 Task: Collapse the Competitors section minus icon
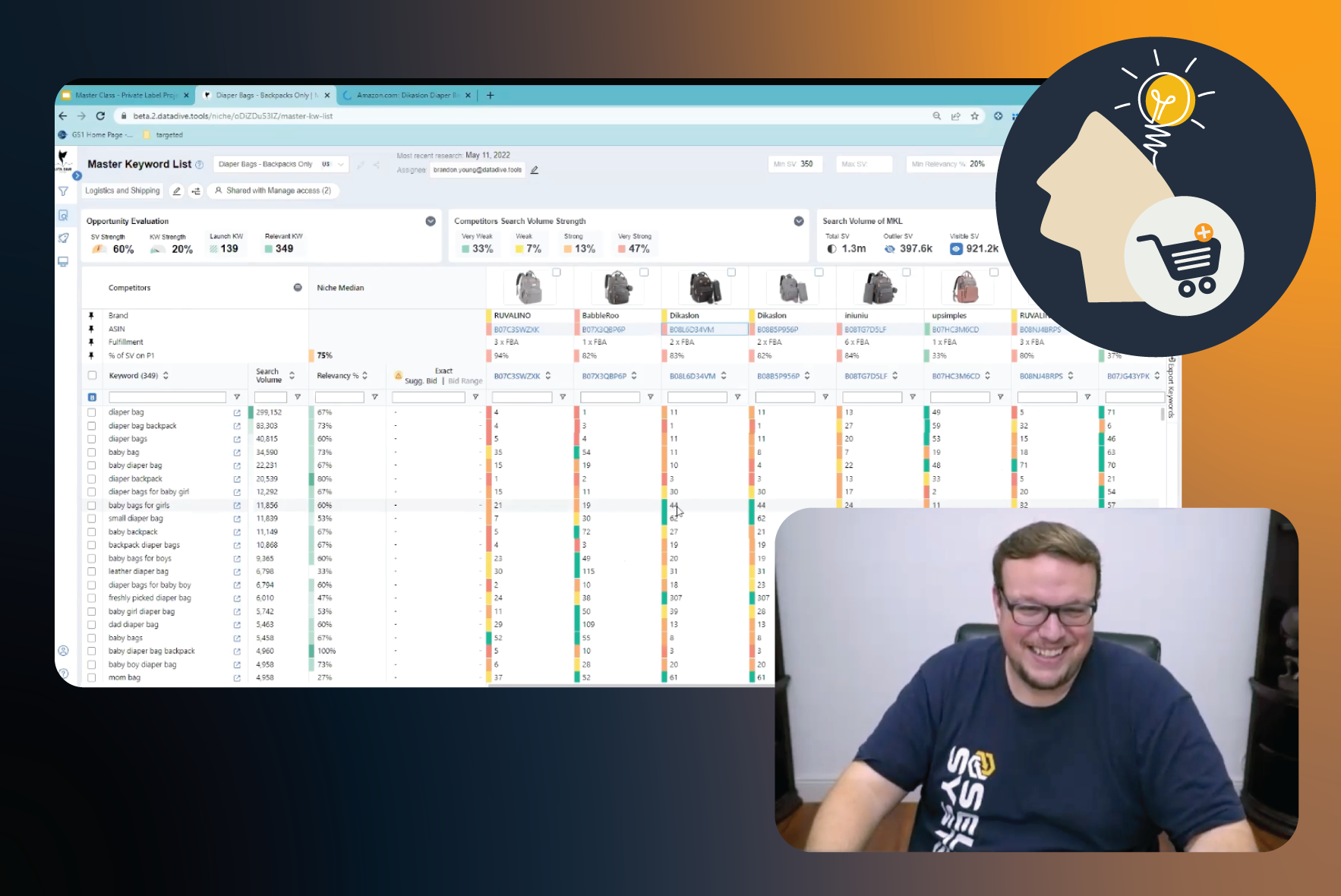tap(298, 288)
